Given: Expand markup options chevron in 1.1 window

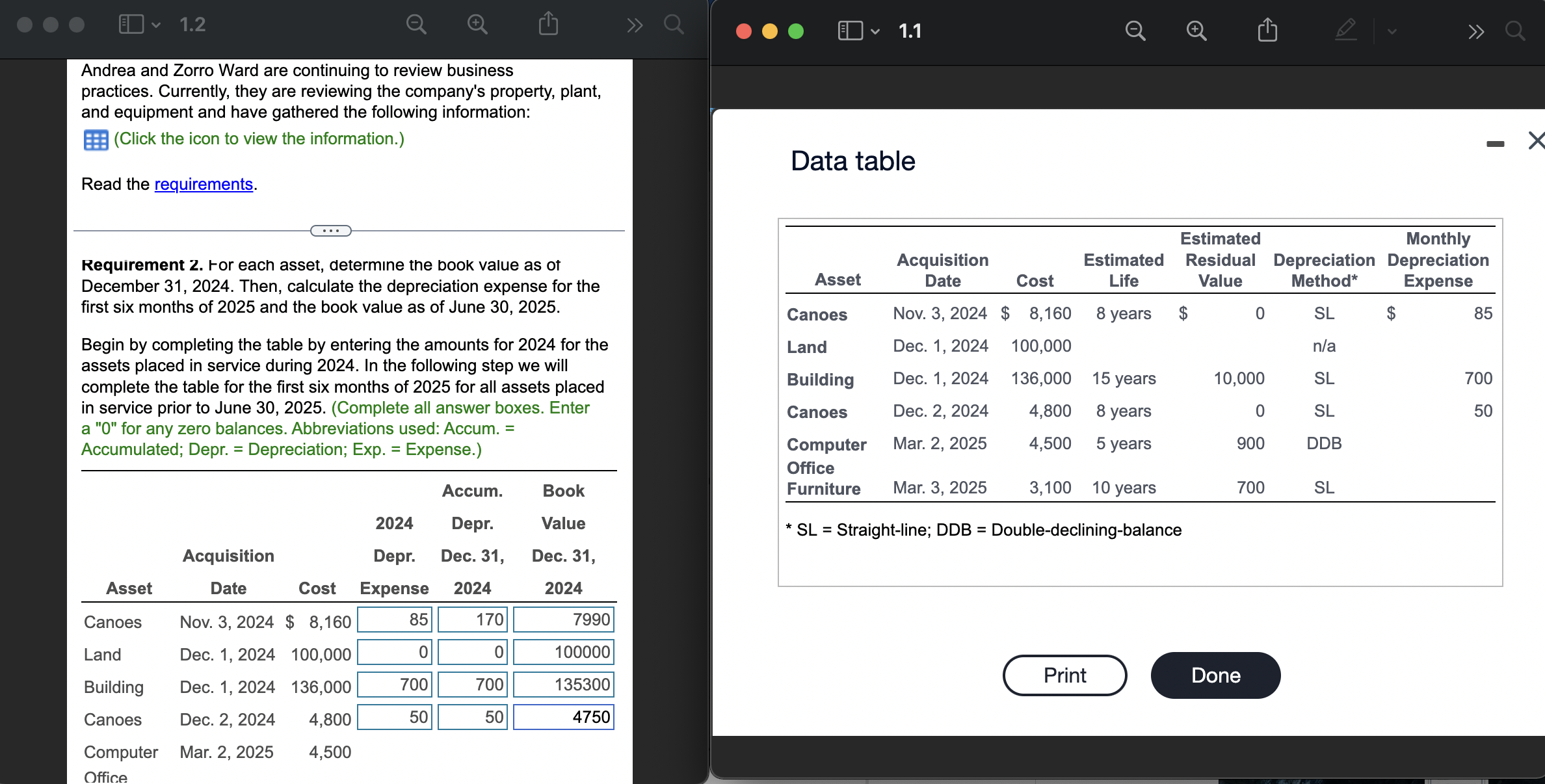Looking at the screenshot, I should pos(1392,31).
